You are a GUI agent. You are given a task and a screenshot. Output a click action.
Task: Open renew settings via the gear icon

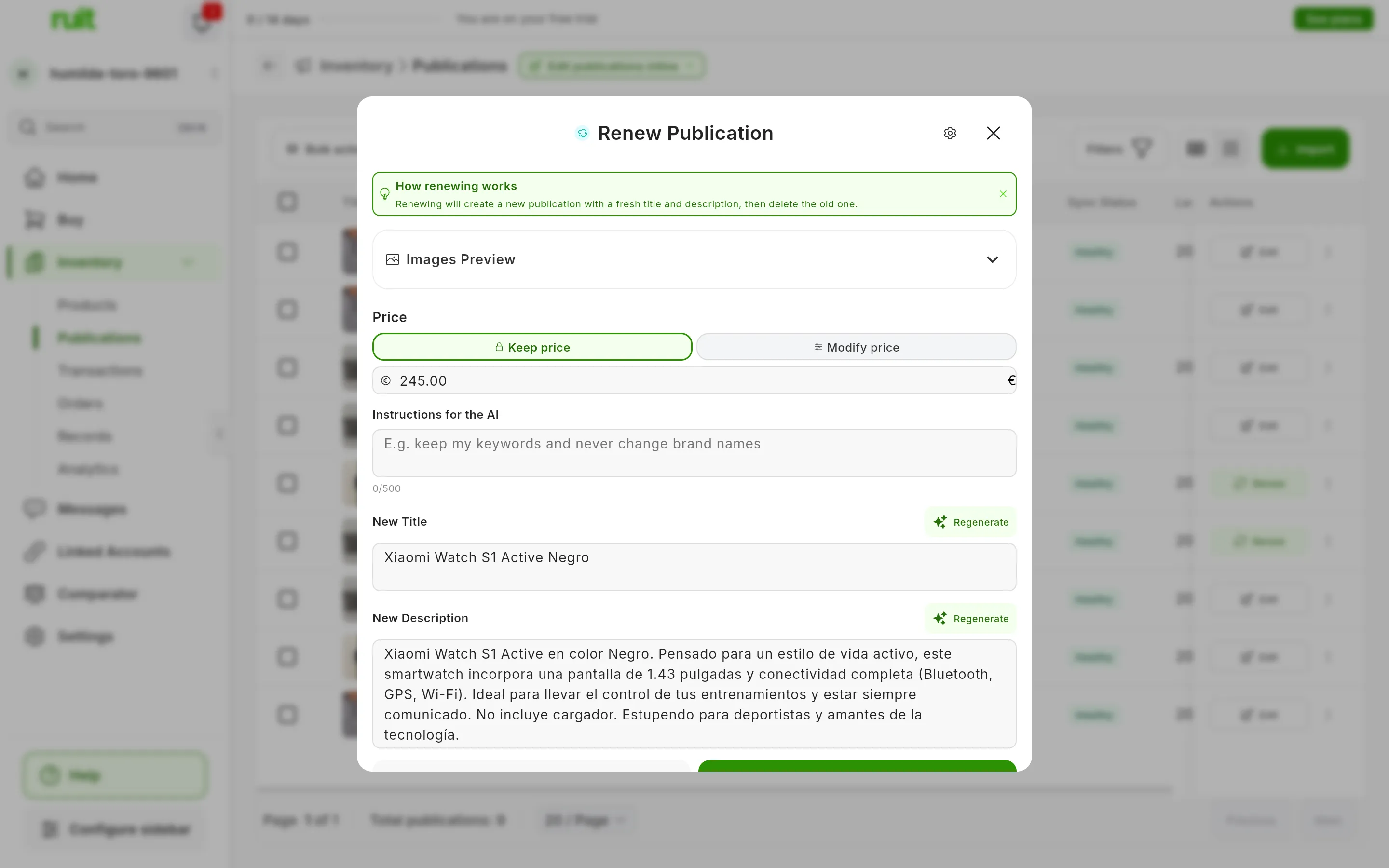[x=950, y=133]
